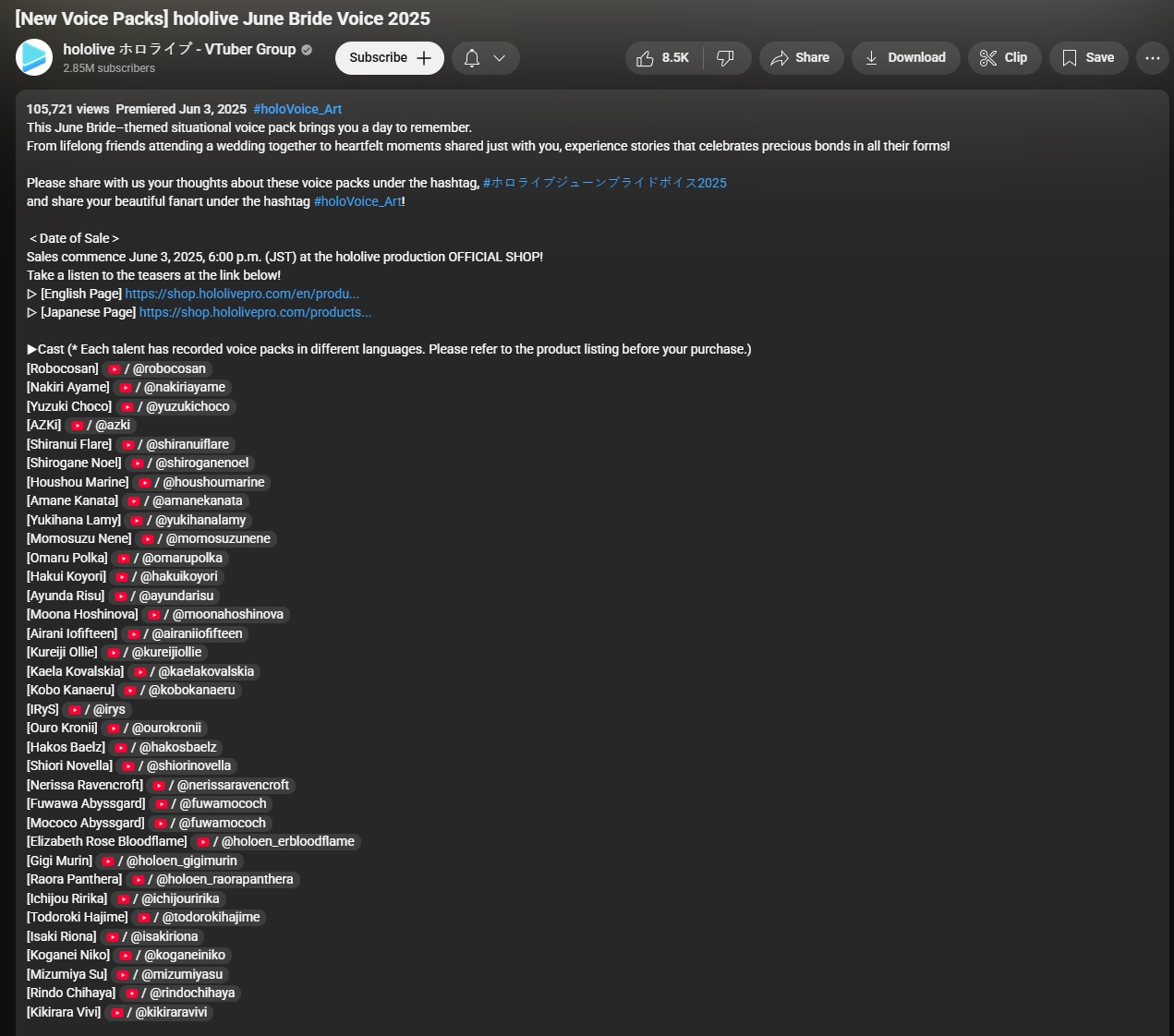Open @rindochihaya channel chip
This screenshot has height=1036, width=1174.
(x=180, y=993)
